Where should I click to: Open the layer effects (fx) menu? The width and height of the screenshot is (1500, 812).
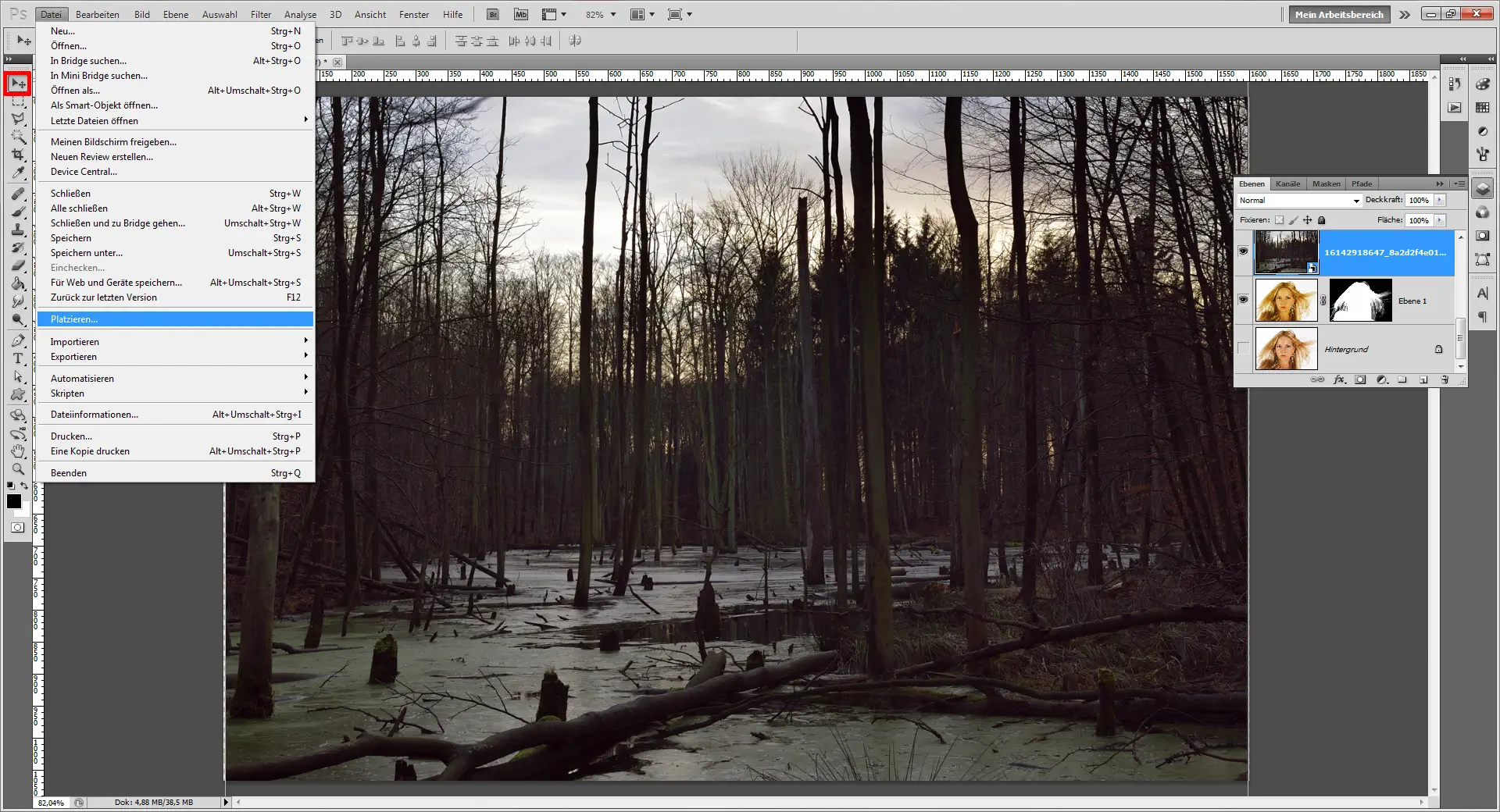[1340, 380]
